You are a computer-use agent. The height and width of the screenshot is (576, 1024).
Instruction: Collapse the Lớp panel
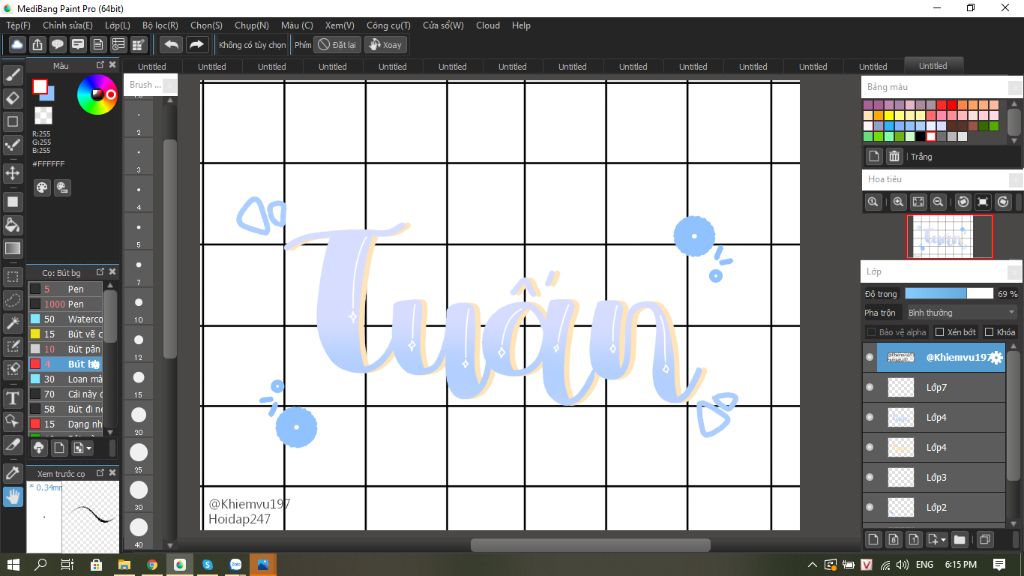pos(1015,272)
